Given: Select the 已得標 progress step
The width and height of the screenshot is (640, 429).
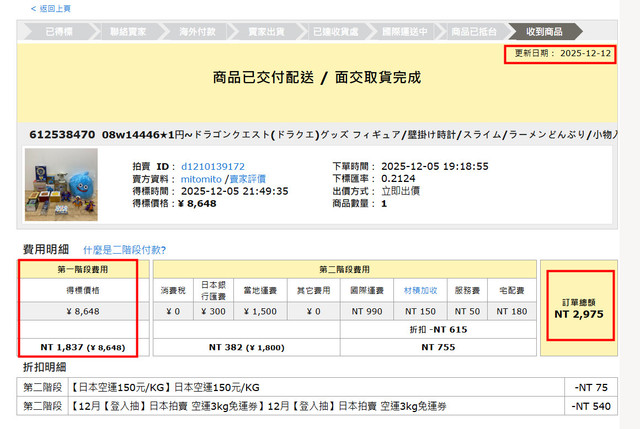Looking at the screenshot, I should tap(59, 31).
